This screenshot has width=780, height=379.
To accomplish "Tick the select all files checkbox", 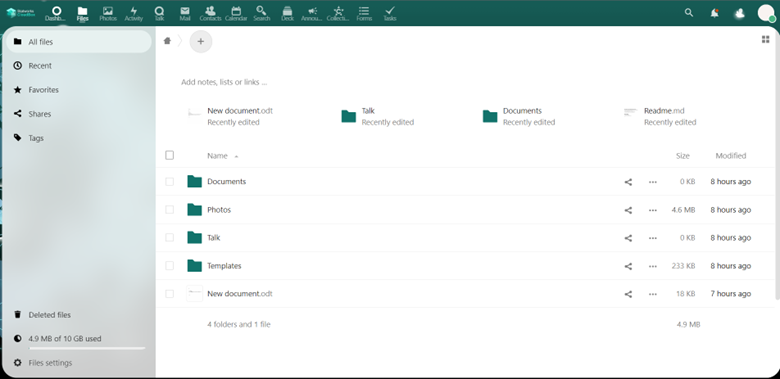I will coord(170,156).
